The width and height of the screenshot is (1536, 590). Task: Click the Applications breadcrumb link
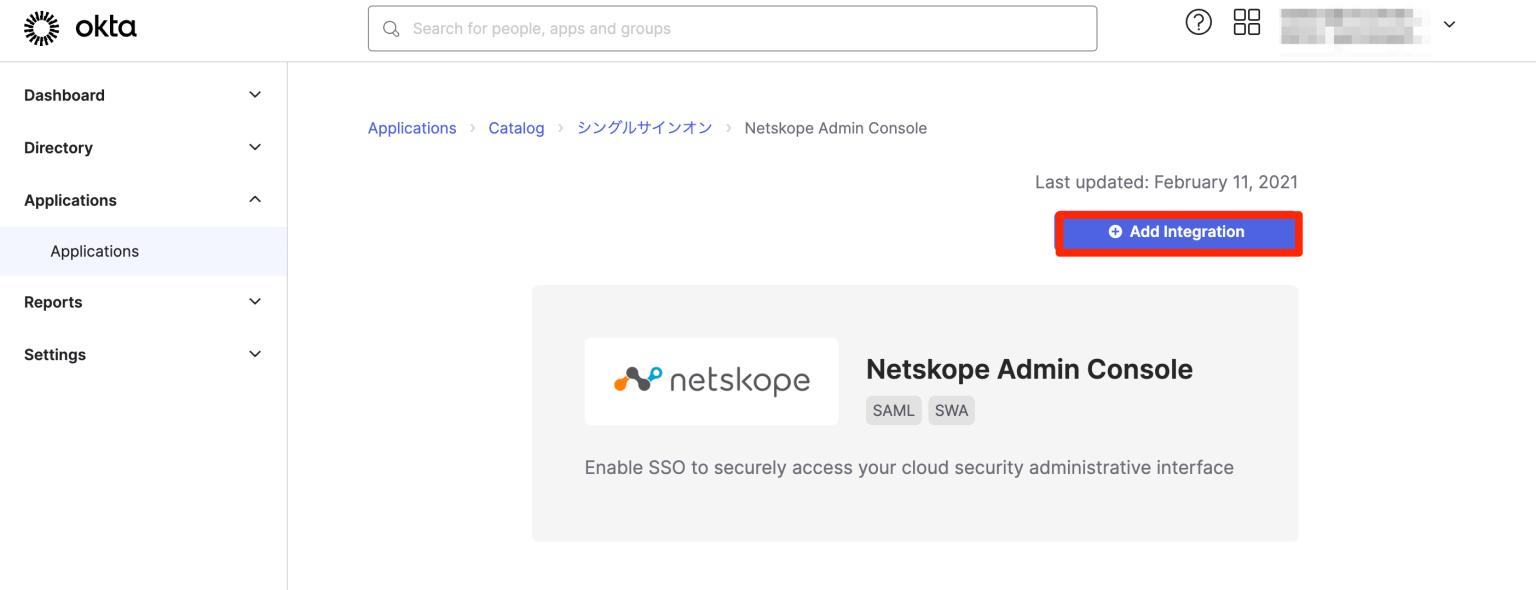[x=412, y=127]
